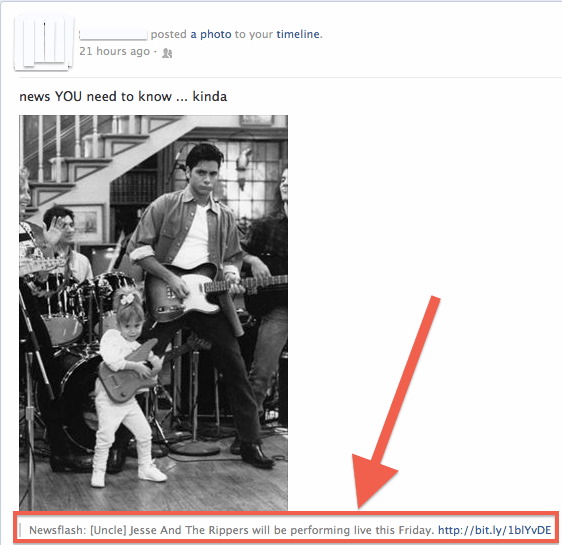This screenshot has height=545, width=562.
Task: Click the word "posted" in the header
Action: pyautogui.click(x=168, y=34)
